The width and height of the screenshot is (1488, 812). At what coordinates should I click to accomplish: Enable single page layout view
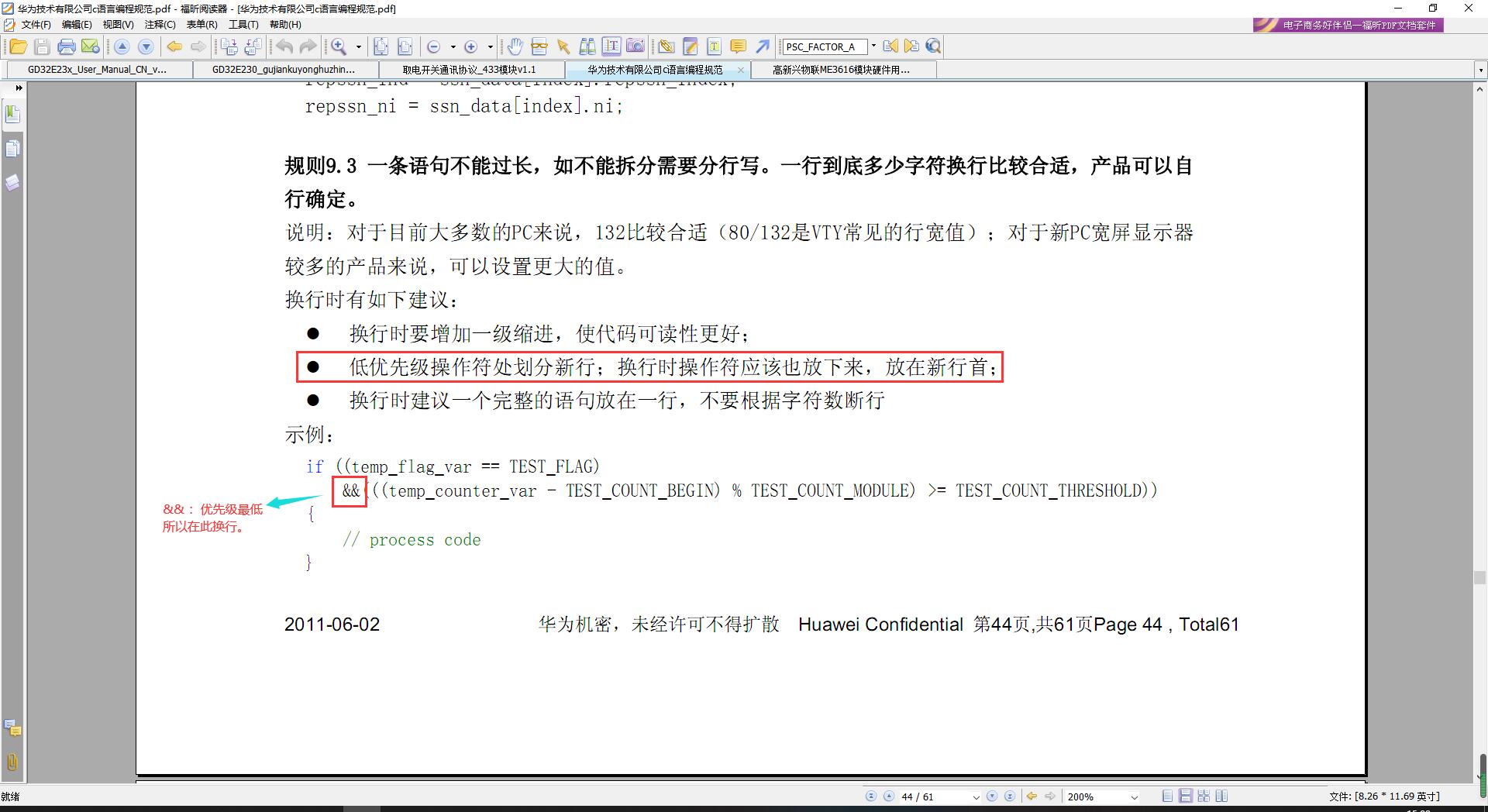[1168, 797]
